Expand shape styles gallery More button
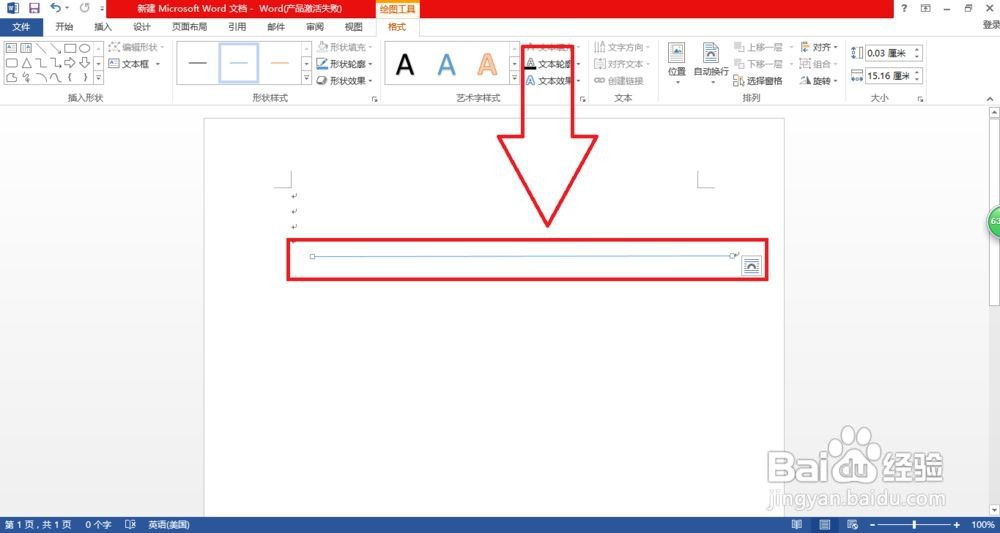Screen dimensions: 1000x533 (306, 78)
